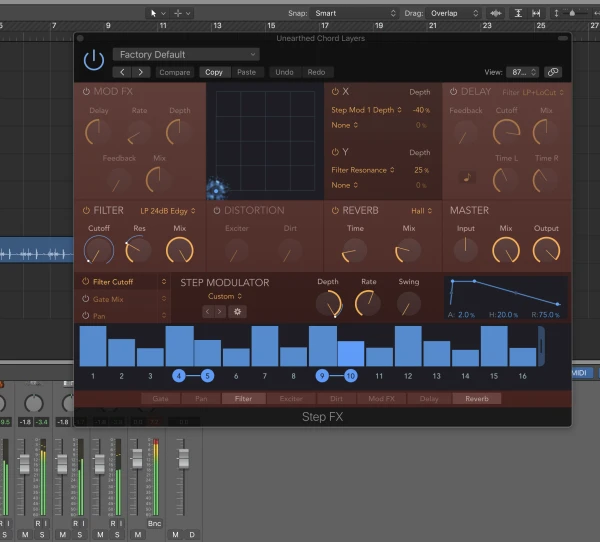The height and width of the screenshot is (542, 600).
Task: Toggle REVERB section power
Action: 335,211
